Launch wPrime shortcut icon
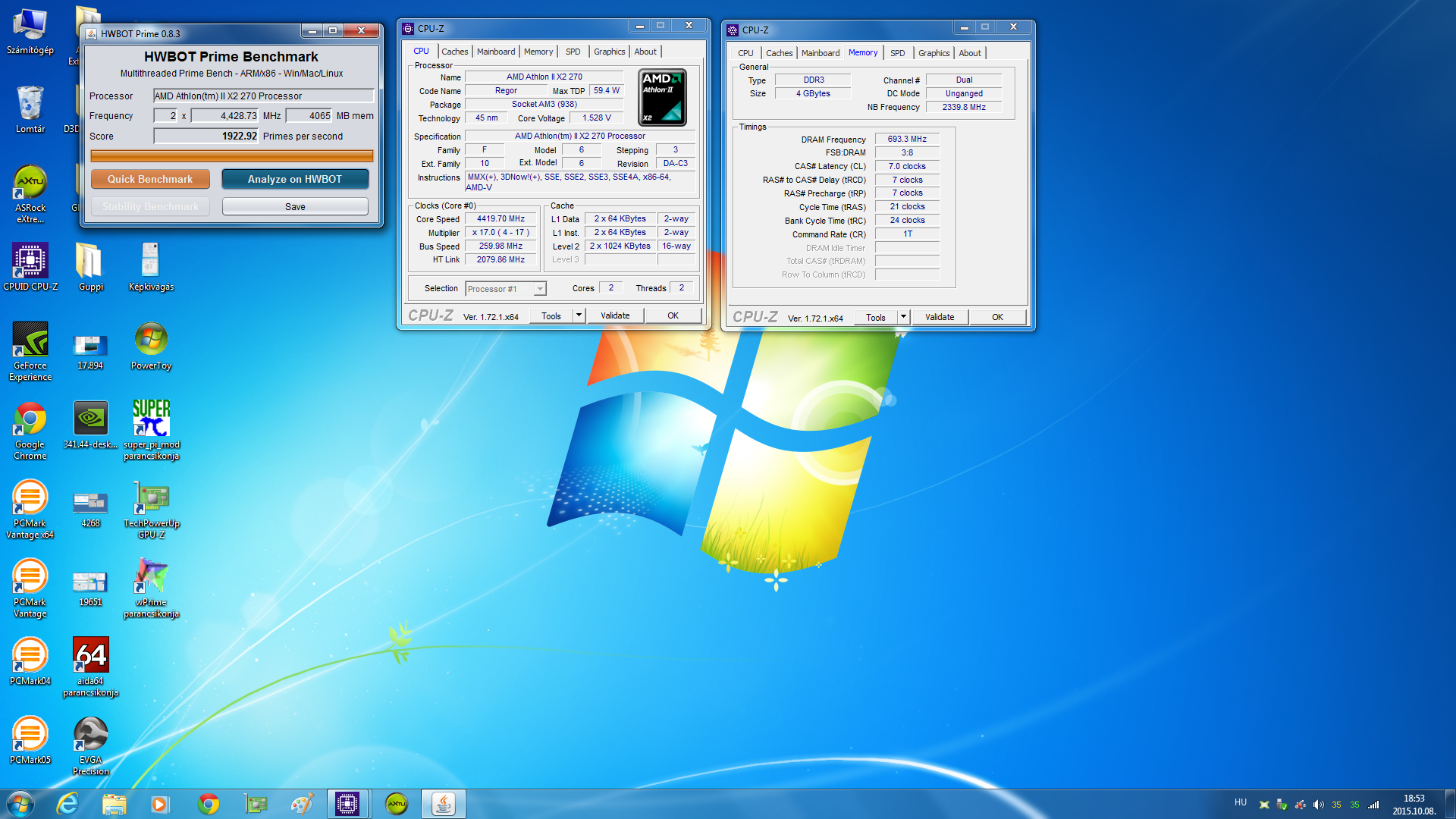This screenshot has height=819, width=1456. click(151, 588)
